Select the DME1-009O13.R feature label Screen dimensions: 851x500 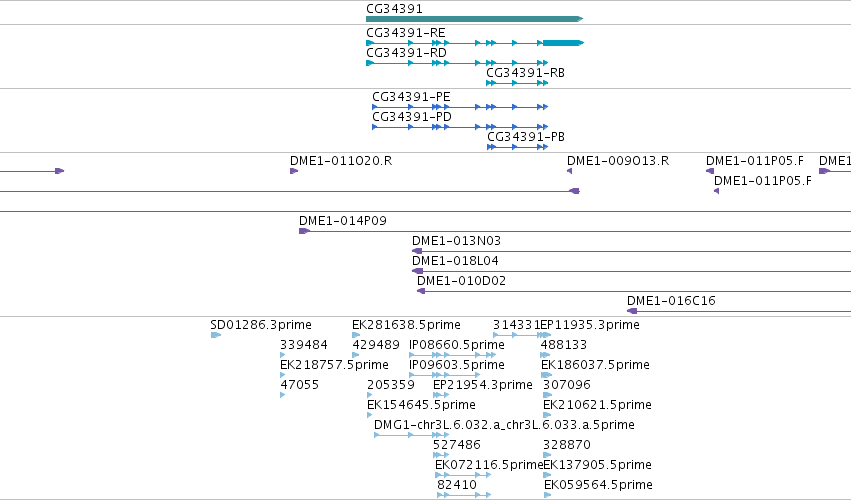[x=618, y=161]
